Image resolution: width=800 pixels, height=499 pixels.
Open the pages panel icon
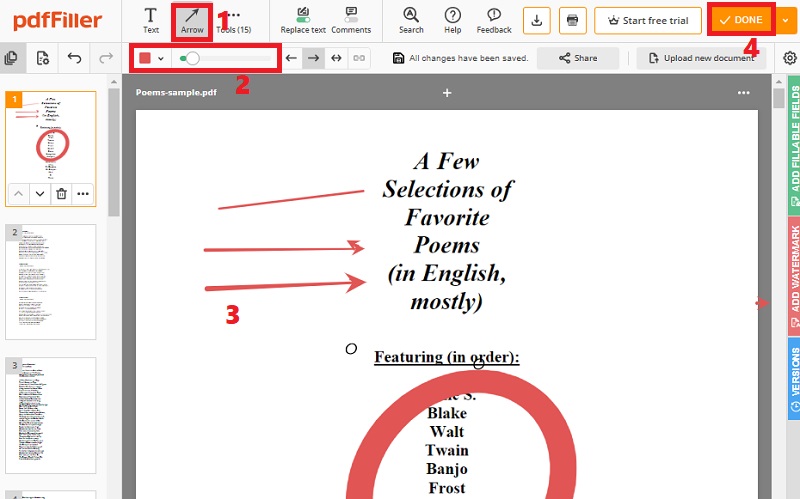[x=11, y=58]
